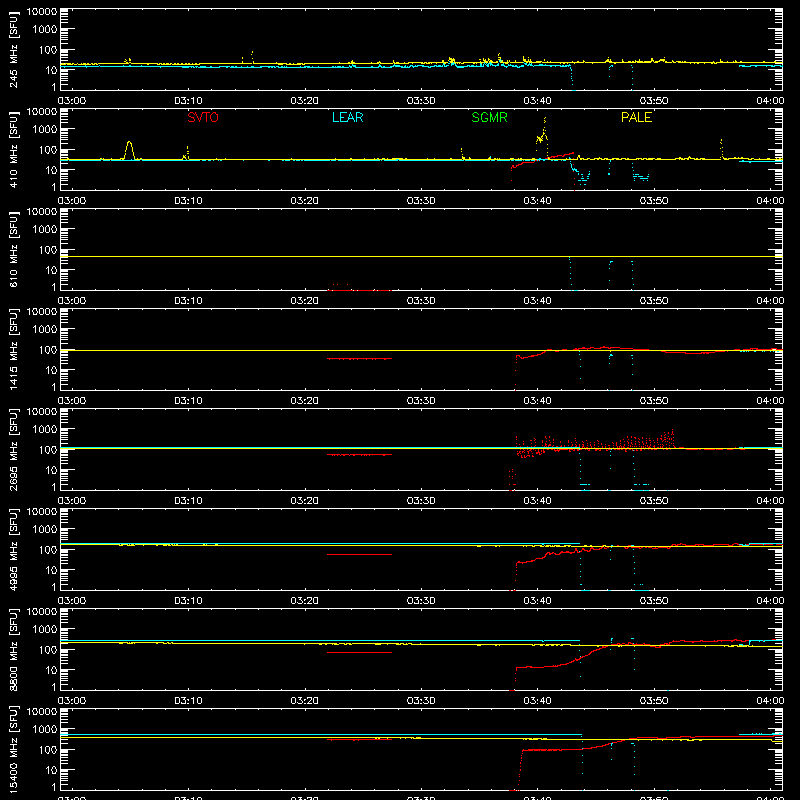Click the red SVTO station legend label
Viewport: 800px width, 800px height.
tap(203, 117)
